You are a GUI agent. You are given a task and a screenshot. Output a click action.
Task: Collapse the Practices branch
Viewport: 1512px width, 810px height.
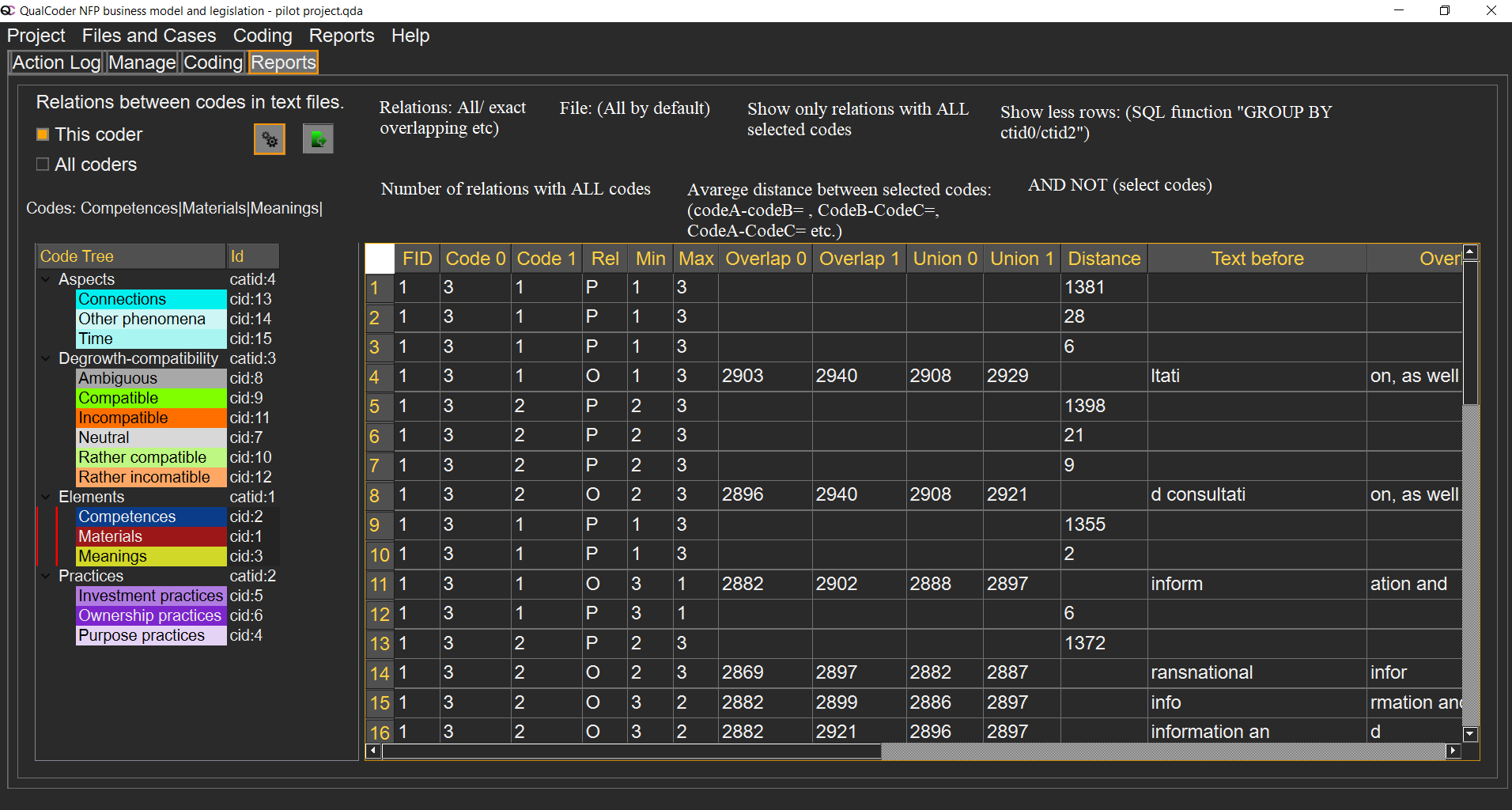tap(45, 575)
